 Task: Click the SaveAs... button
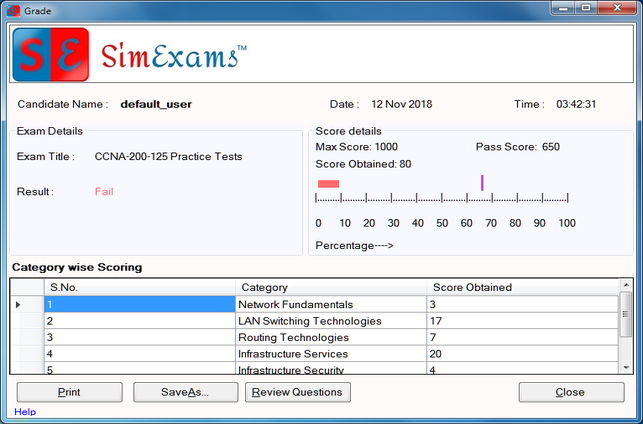[185, 392]
